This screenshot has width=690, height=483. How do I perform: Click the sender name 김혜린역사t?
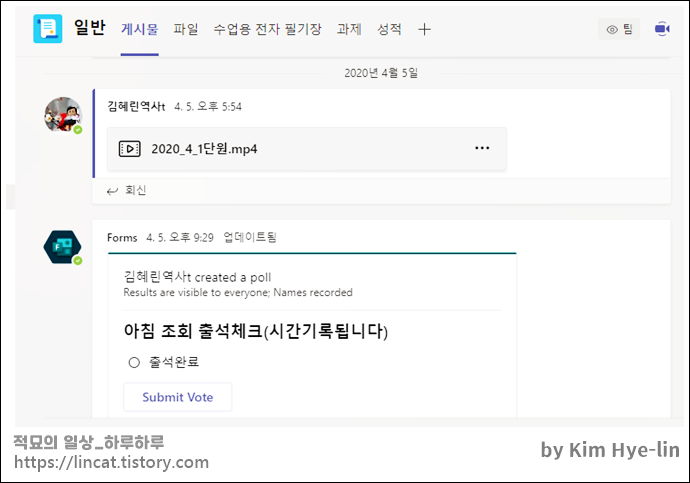[x=136, y=106]
